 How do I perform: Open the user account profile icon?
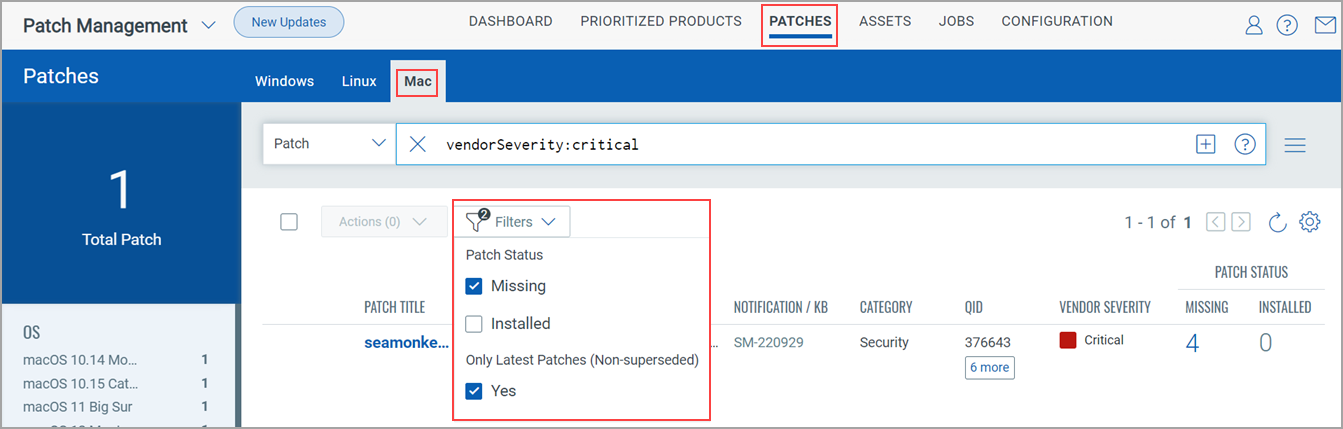coord(1254,26)
